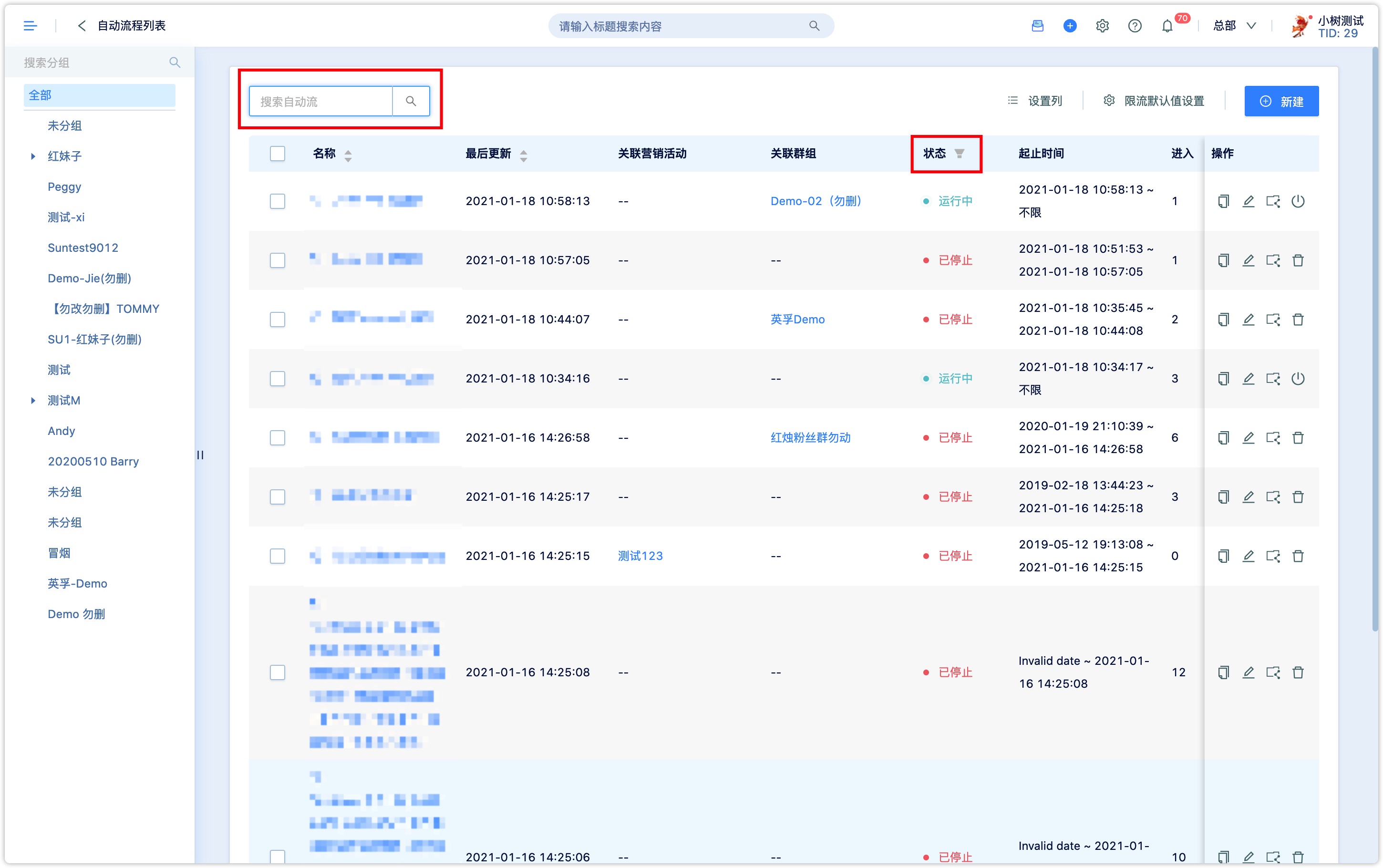Screen dimensions: 1383x868
Task: Click the 搜索自动流 search button
Action: pyautogui.click(x=411, y=101)
